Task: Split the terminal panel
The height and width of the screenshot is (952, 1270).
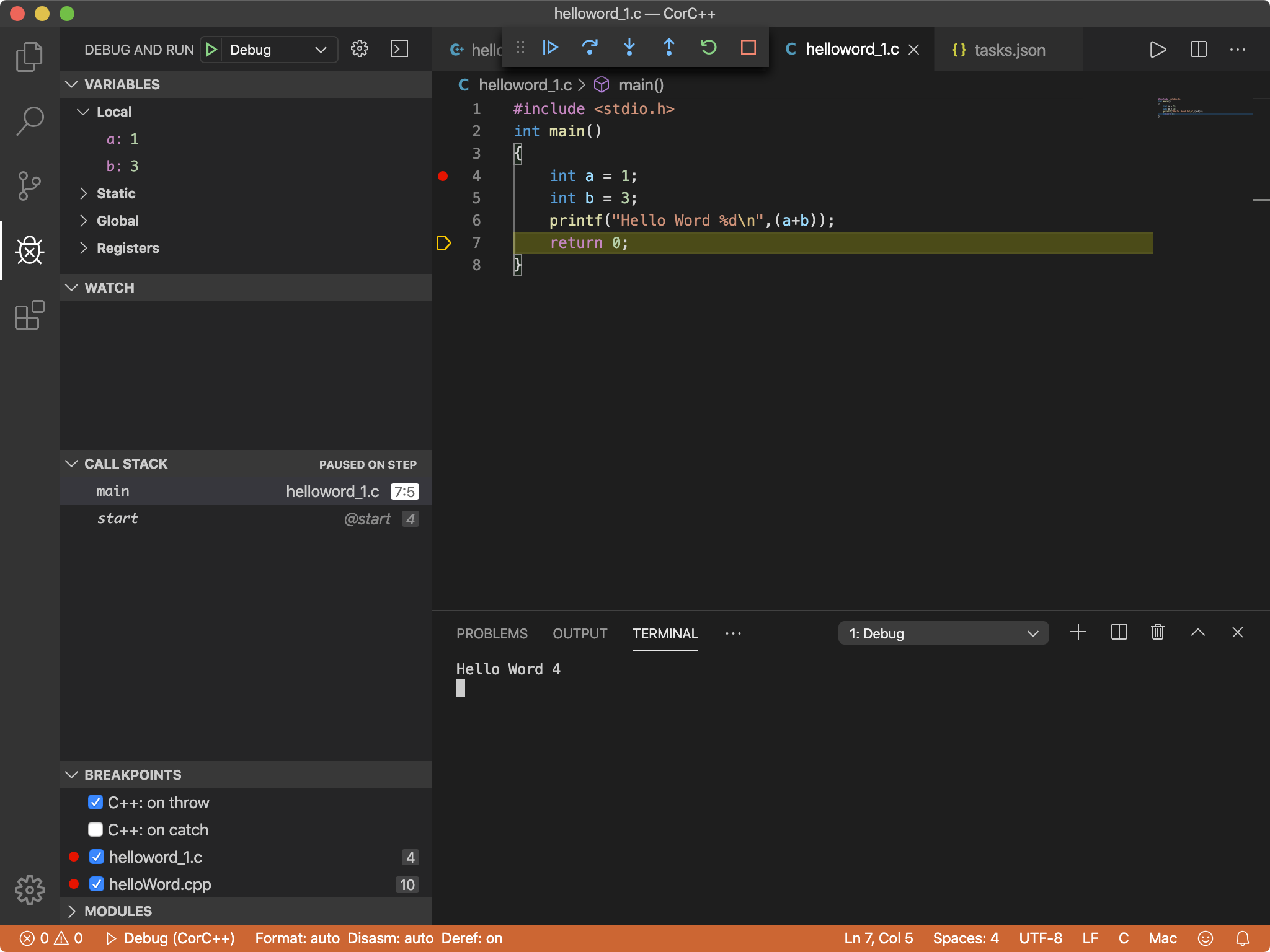Action: pyautogui.click(x=1119, y=632)
